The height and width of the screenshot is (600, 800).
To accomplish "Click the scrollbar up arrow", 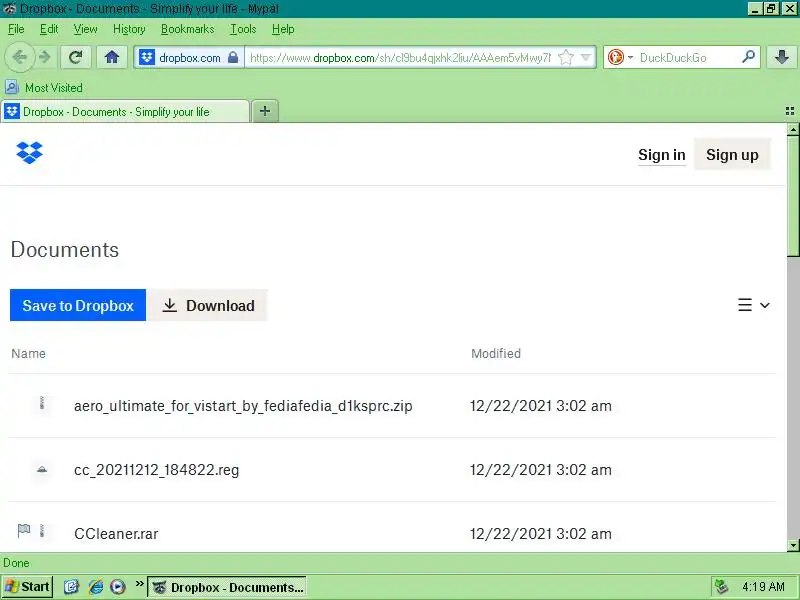I will [x=793, y=130].
